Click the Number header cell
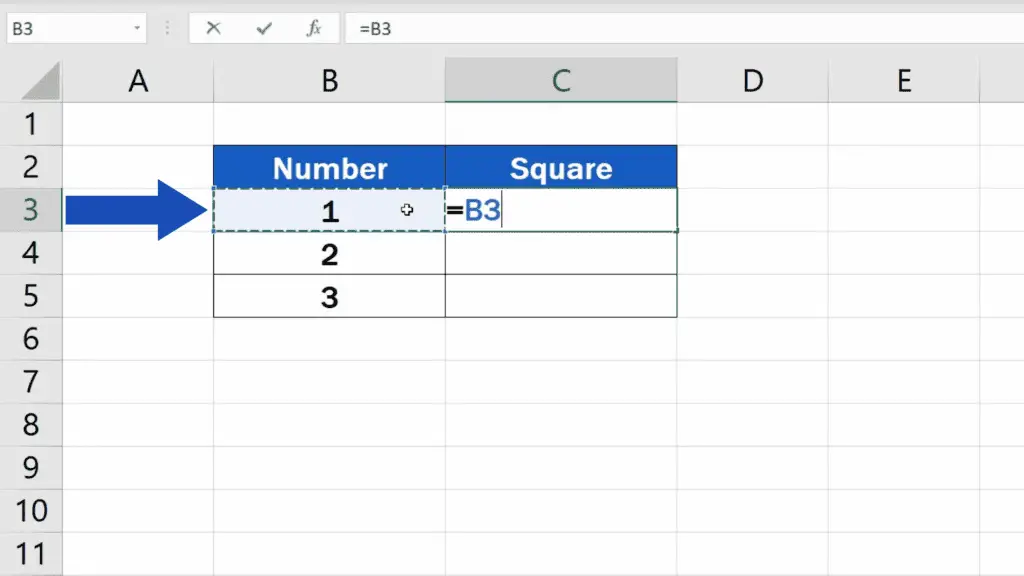The image size is (1024, 576). [329, 167]
